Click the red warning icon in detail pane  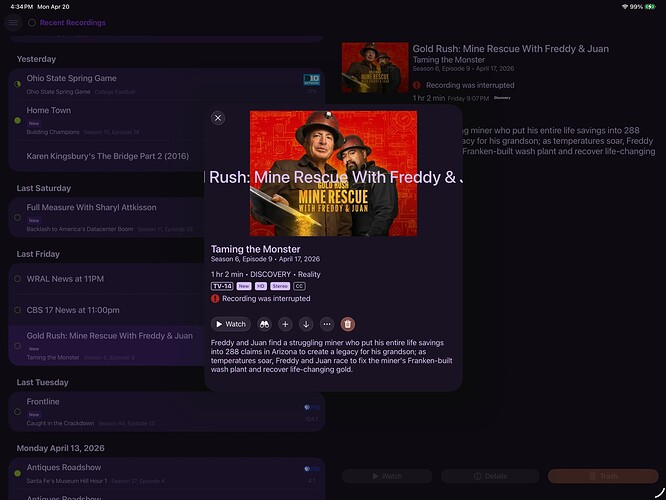point(417,85)
